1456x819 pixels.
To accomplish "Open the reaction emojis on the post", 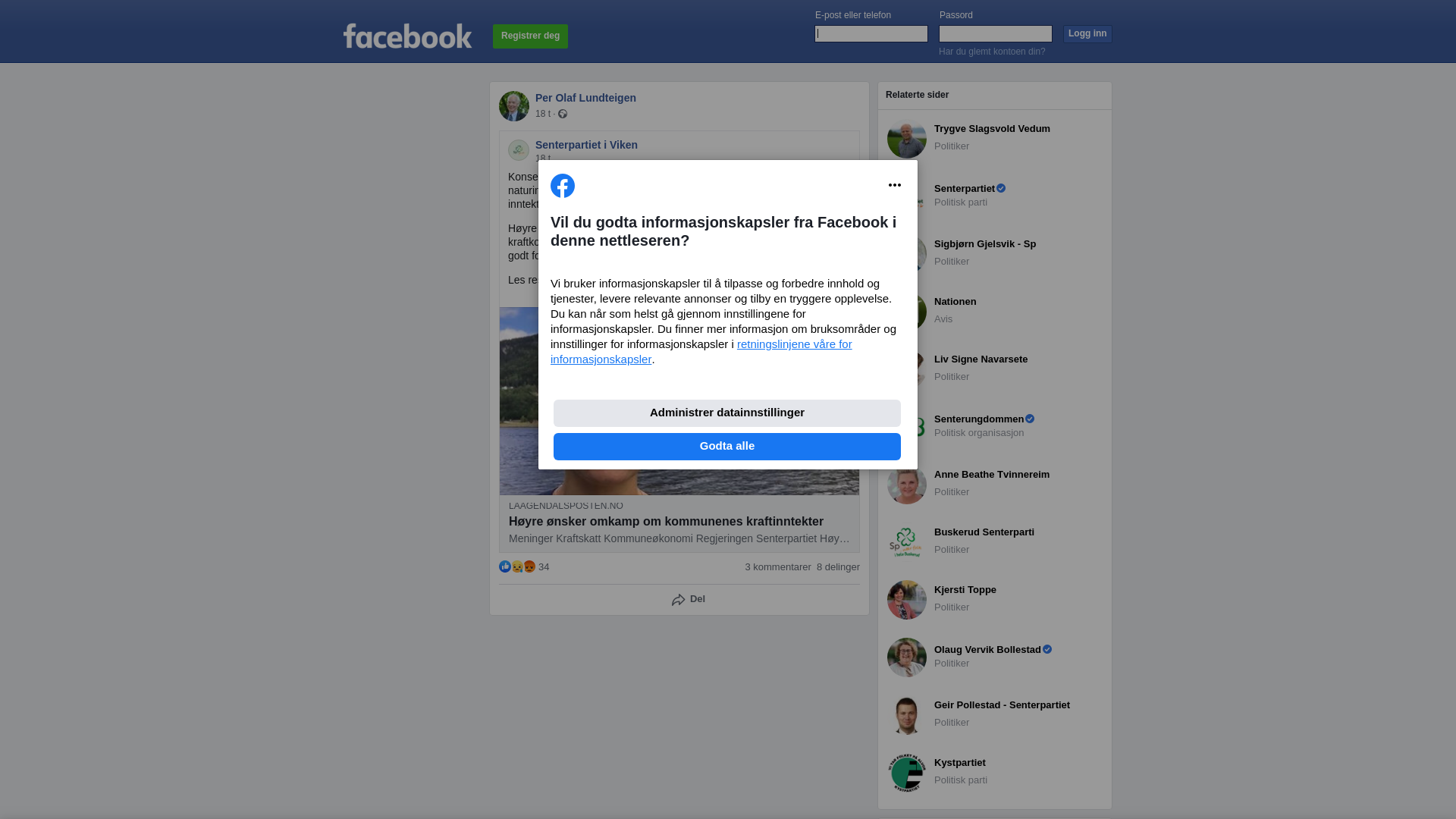I will pyautogui.click(x=517, y=566).
